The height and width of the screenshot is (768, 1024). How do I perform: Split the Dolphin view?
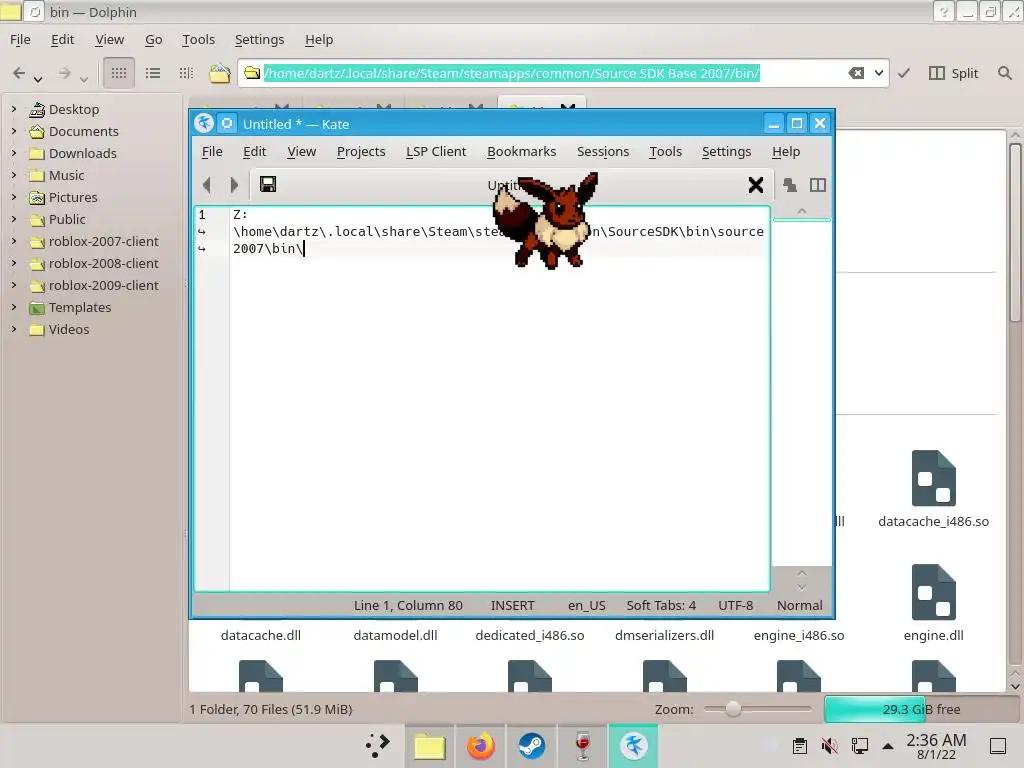953,73
